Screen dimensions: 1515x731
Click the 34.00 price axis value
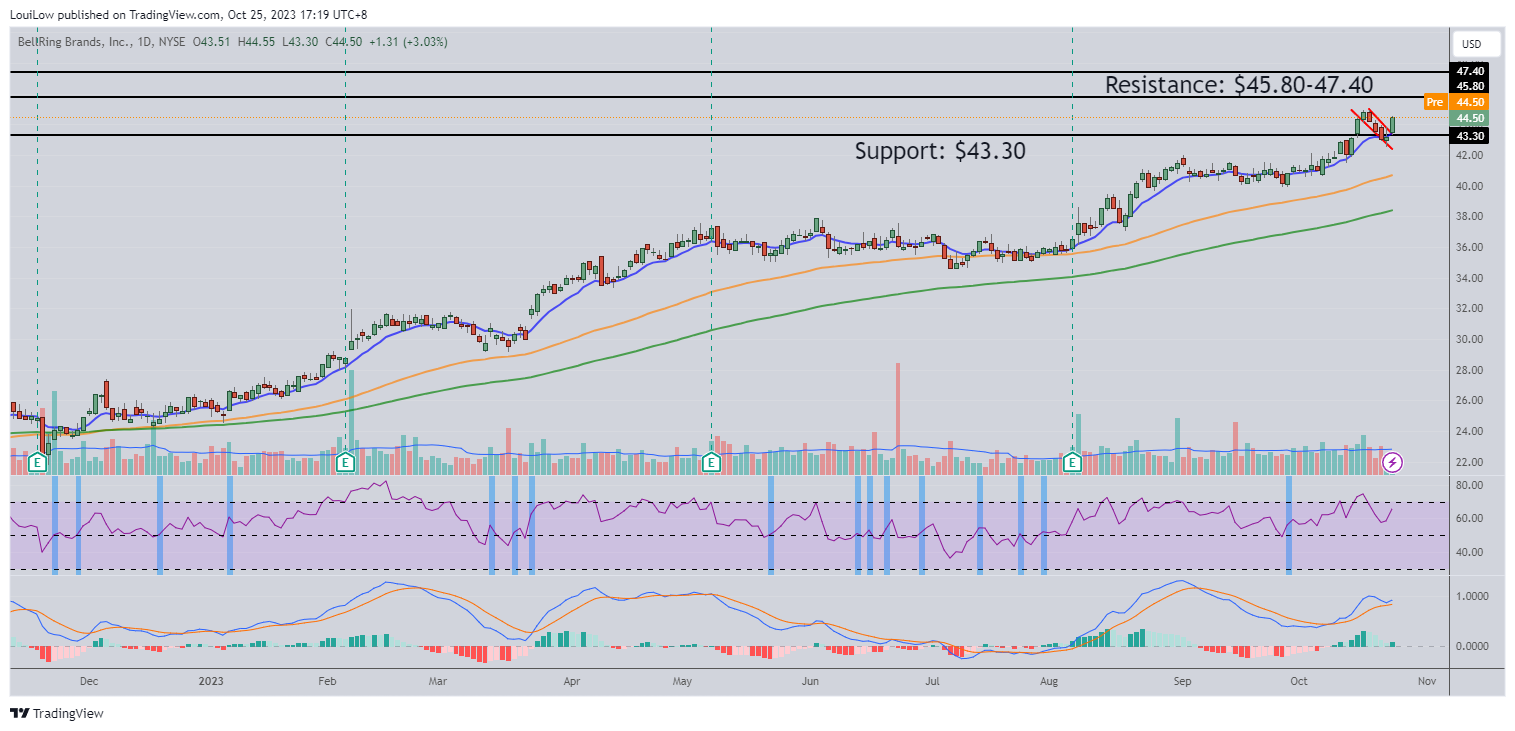(1469, 278)
